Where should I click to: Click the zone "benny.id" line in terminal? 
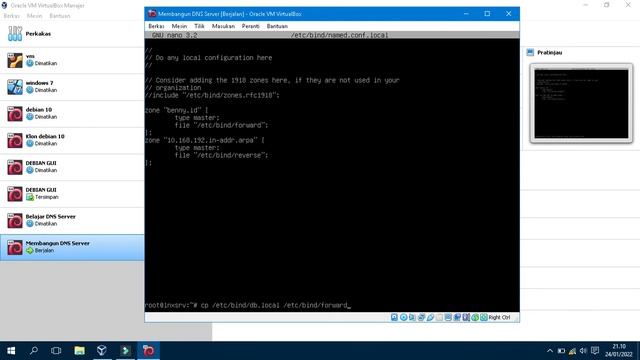[x=176, y=110]
